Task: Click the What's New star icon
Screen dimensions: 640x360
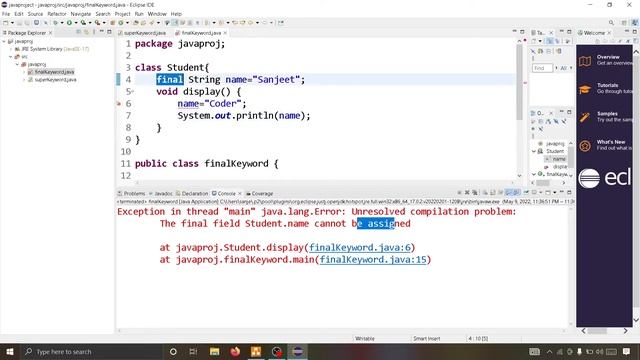Action: [x=585, y=146]
